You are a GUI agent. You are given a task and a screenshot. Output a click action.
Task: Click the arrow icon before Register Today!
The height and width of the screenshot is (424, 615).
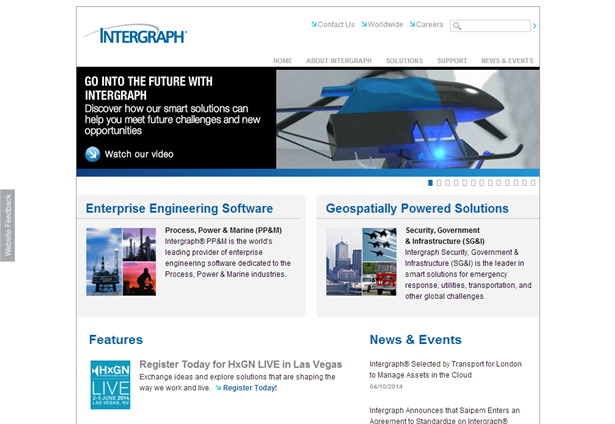tap(218, 388)
